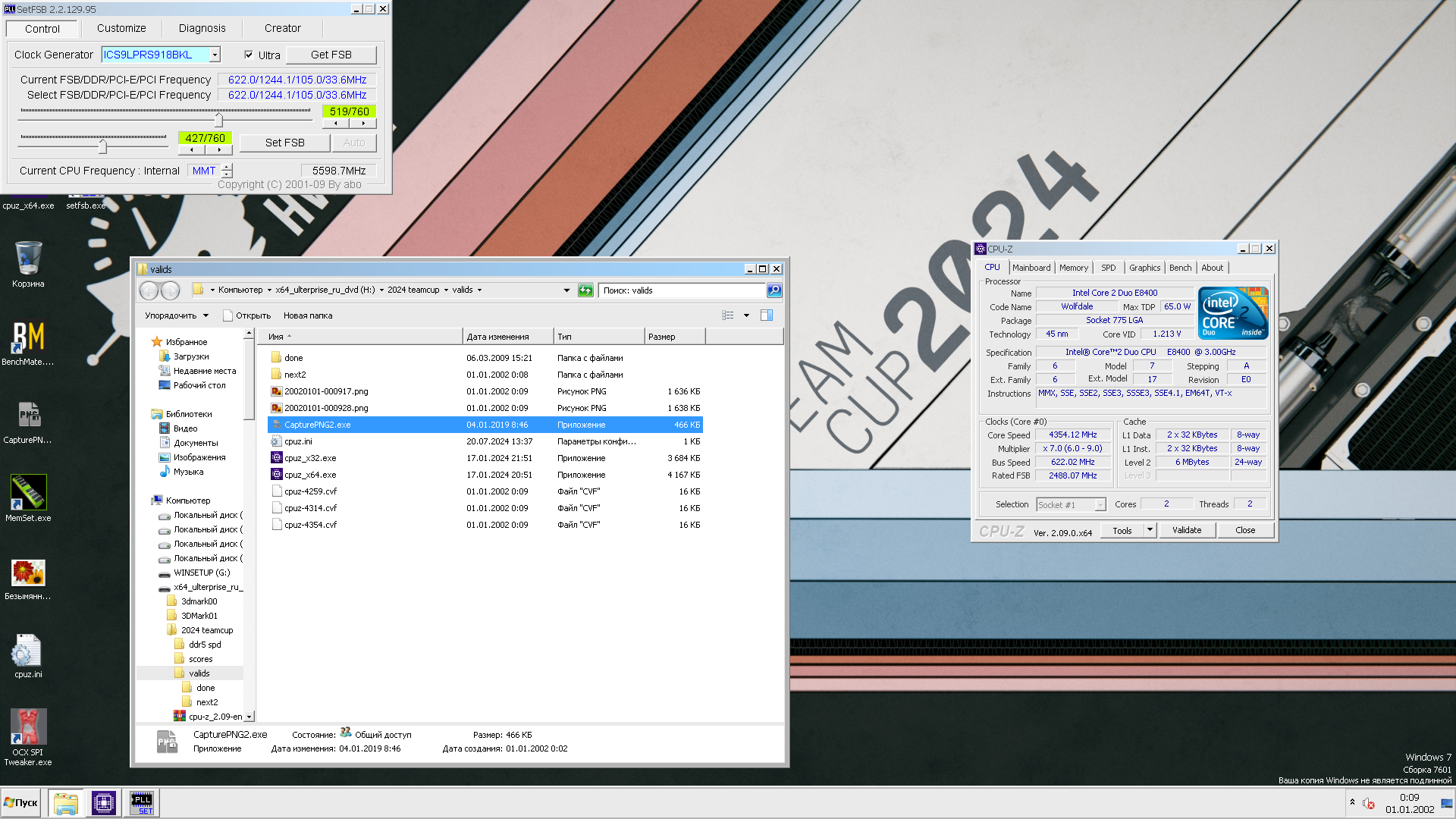Select the cpuz_x64.exe application file
The width and height of the screenshot is (1456, 819).
pos(310,475)
